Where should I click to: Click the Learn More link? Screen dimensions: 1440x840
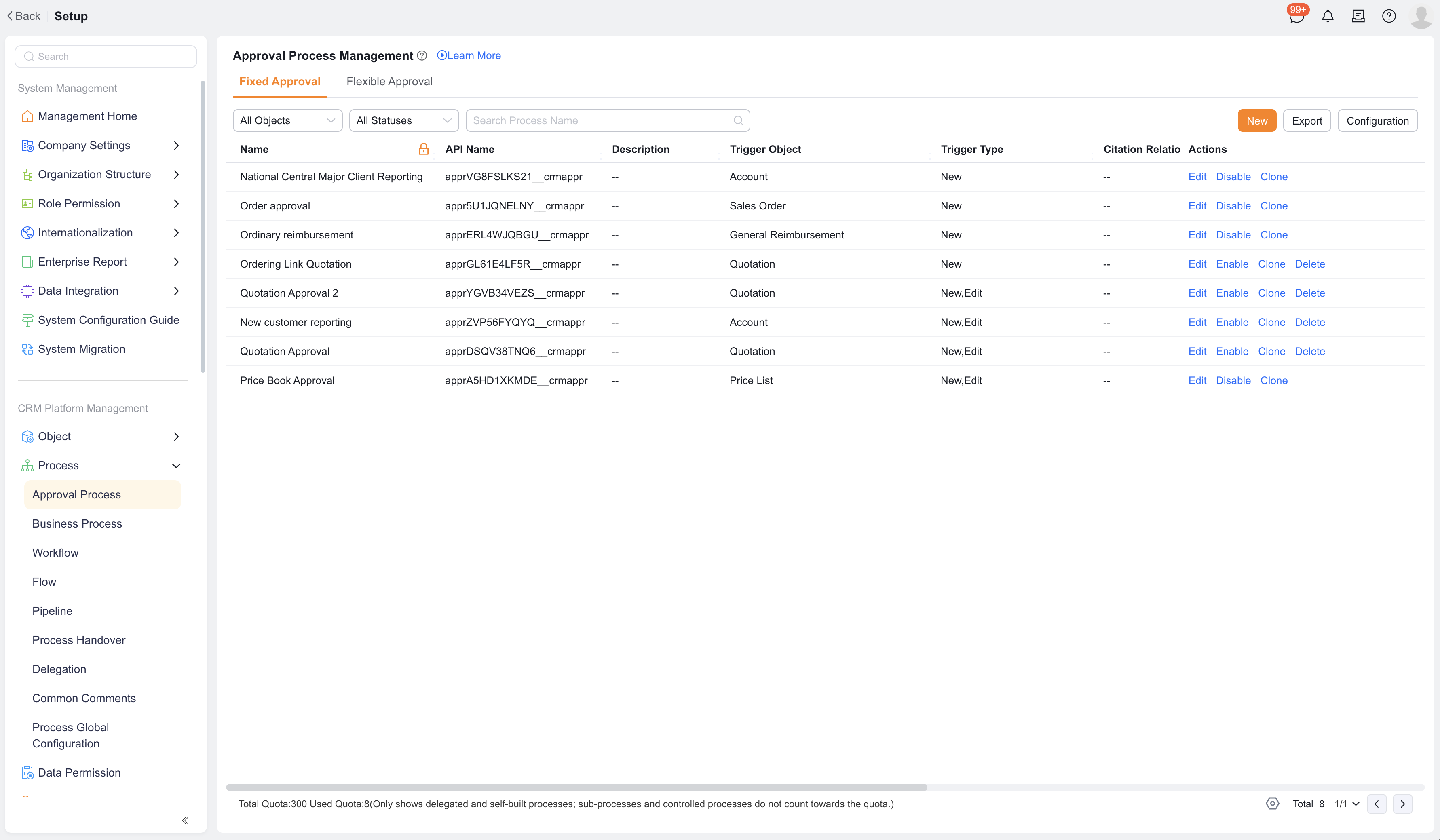[469, 55]
